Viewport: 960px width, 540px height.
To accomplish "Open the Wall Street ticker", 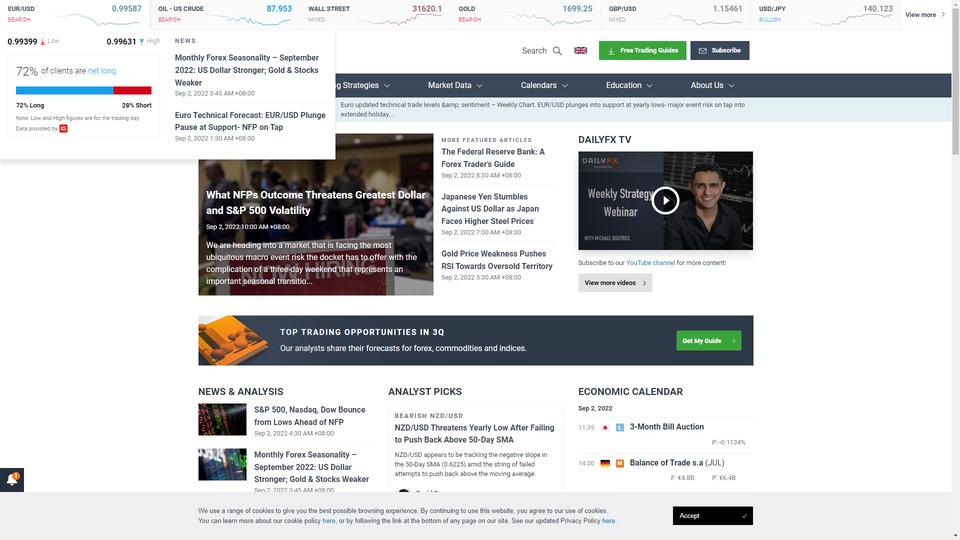I will 375,15.
